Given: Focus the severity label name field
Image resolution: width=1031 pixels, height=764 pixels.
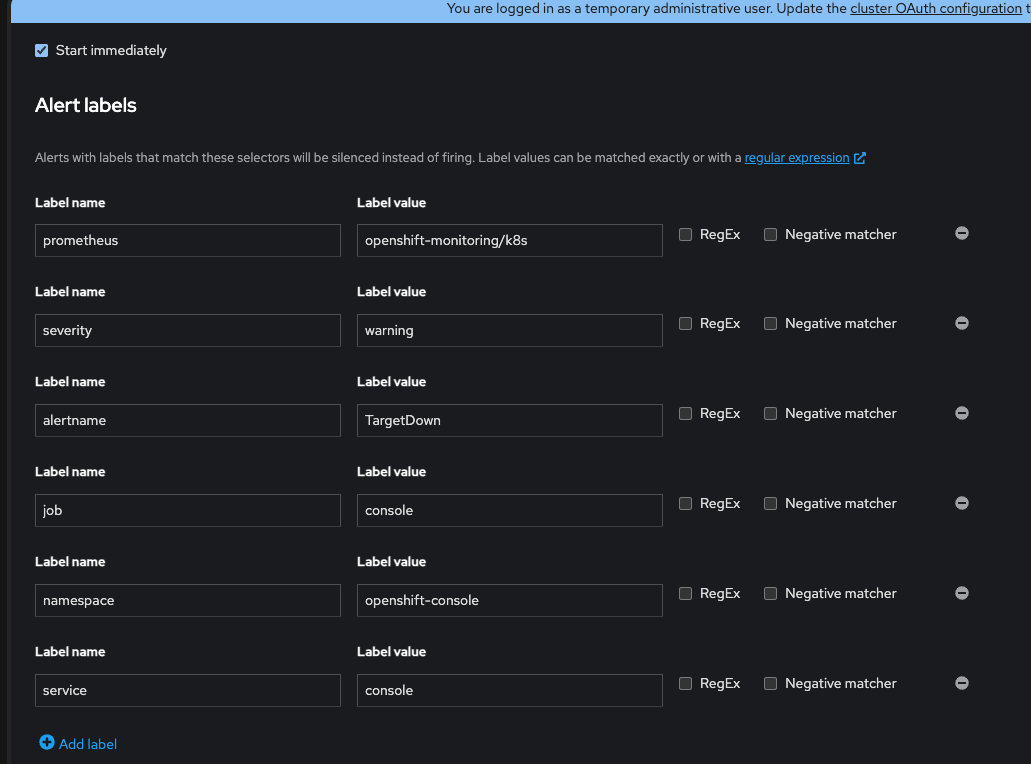Looking at the screenshot, I should pos(187,330).
